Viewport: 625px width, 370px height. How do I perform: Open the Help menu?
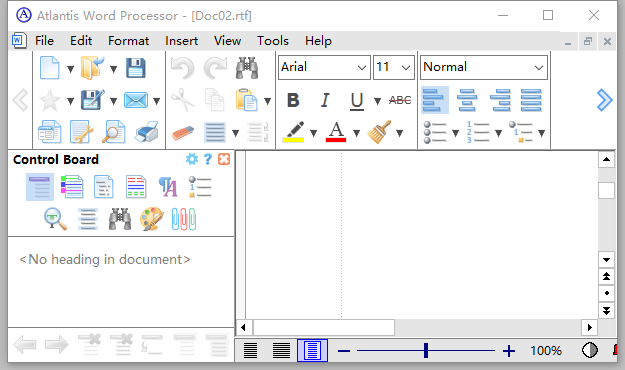(x=318, y=41)
